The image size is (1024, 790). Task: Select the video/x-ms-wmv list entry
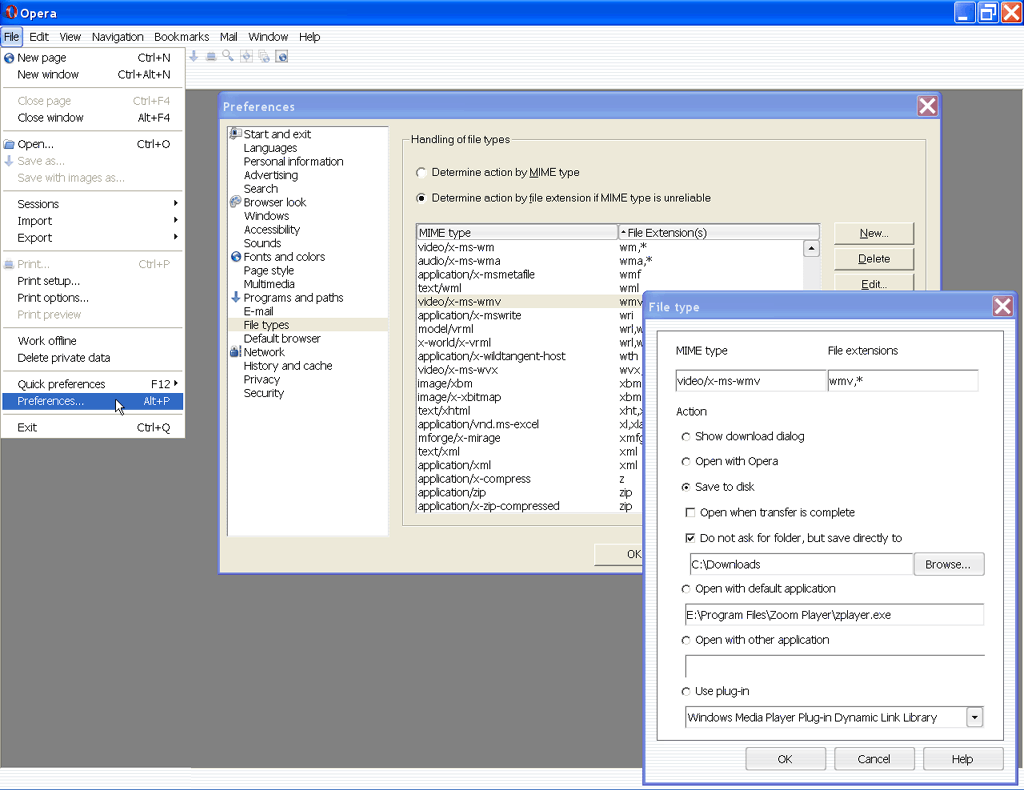pyautogui.click(x=470, y=301)
